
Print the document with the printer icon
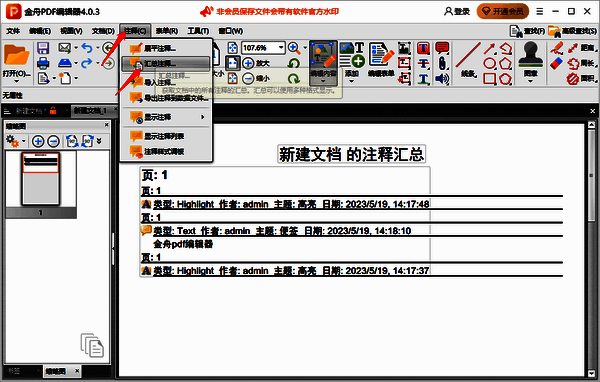[x=43, y=63]
